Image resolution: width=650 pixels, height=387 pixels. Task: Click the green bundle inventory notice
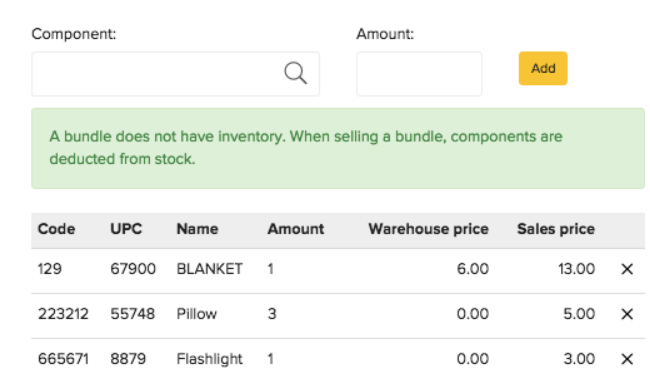click(x=338, y=148)
